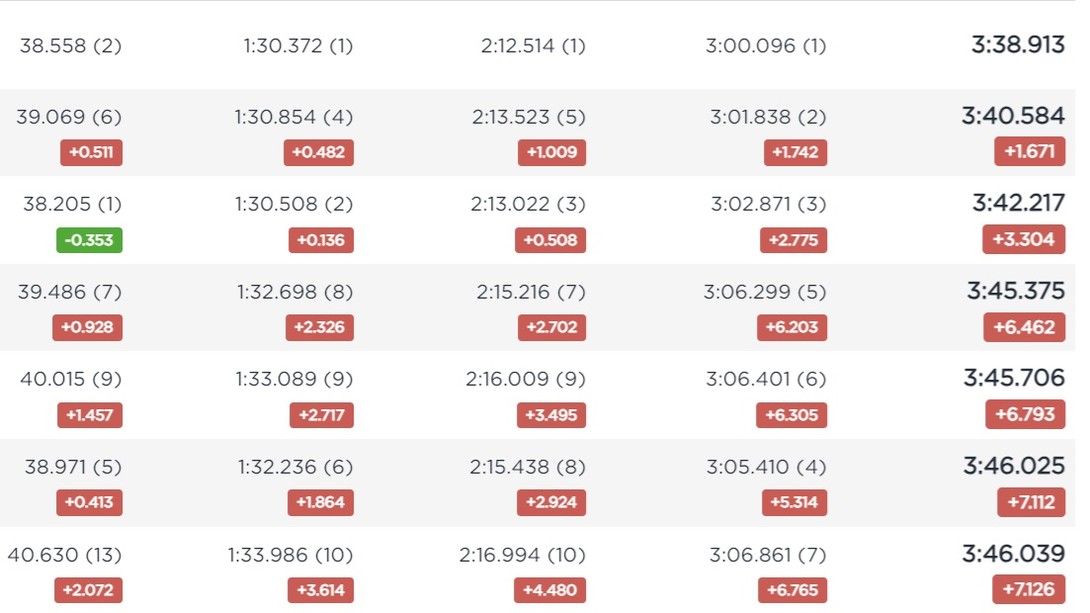1090x613 pixels.
Task: Select split time 3:00.096 (1)
Action: pos(766,46)
